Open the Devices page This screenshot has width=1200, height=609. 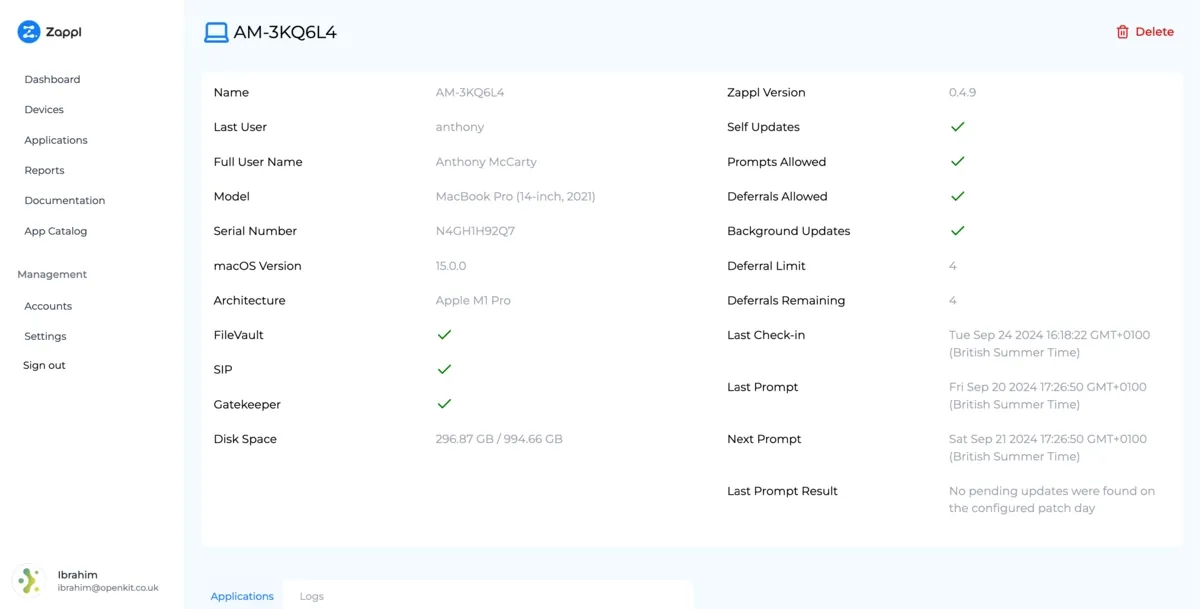tap(43, 109)
